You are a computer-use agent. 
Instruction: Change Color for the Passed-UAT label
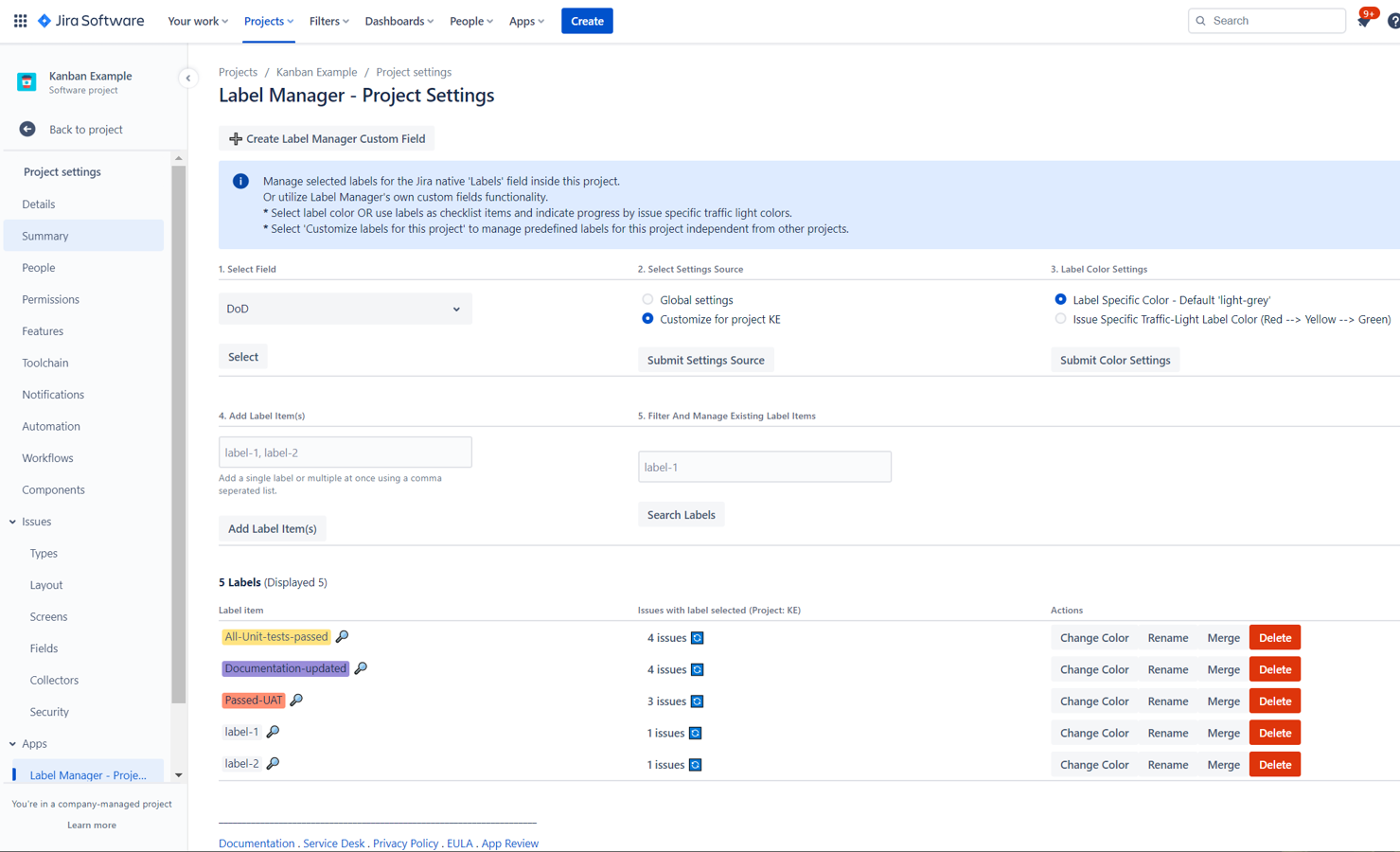pos(1093,701)
